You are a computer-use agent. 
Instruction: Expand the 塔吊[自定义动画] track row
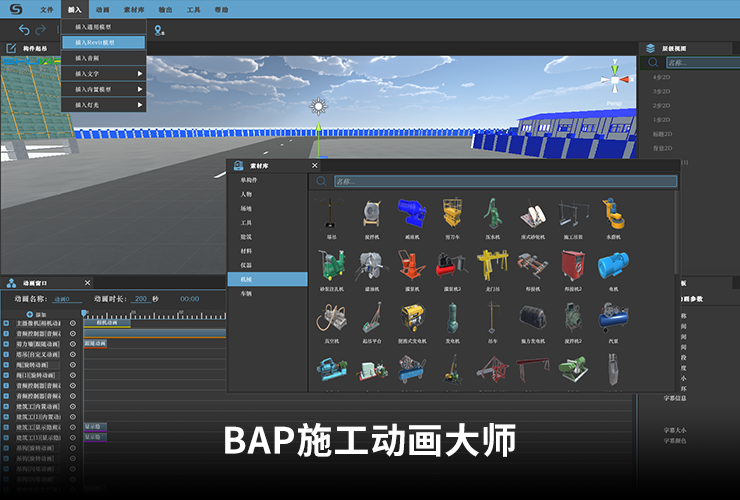click(6, 355)
